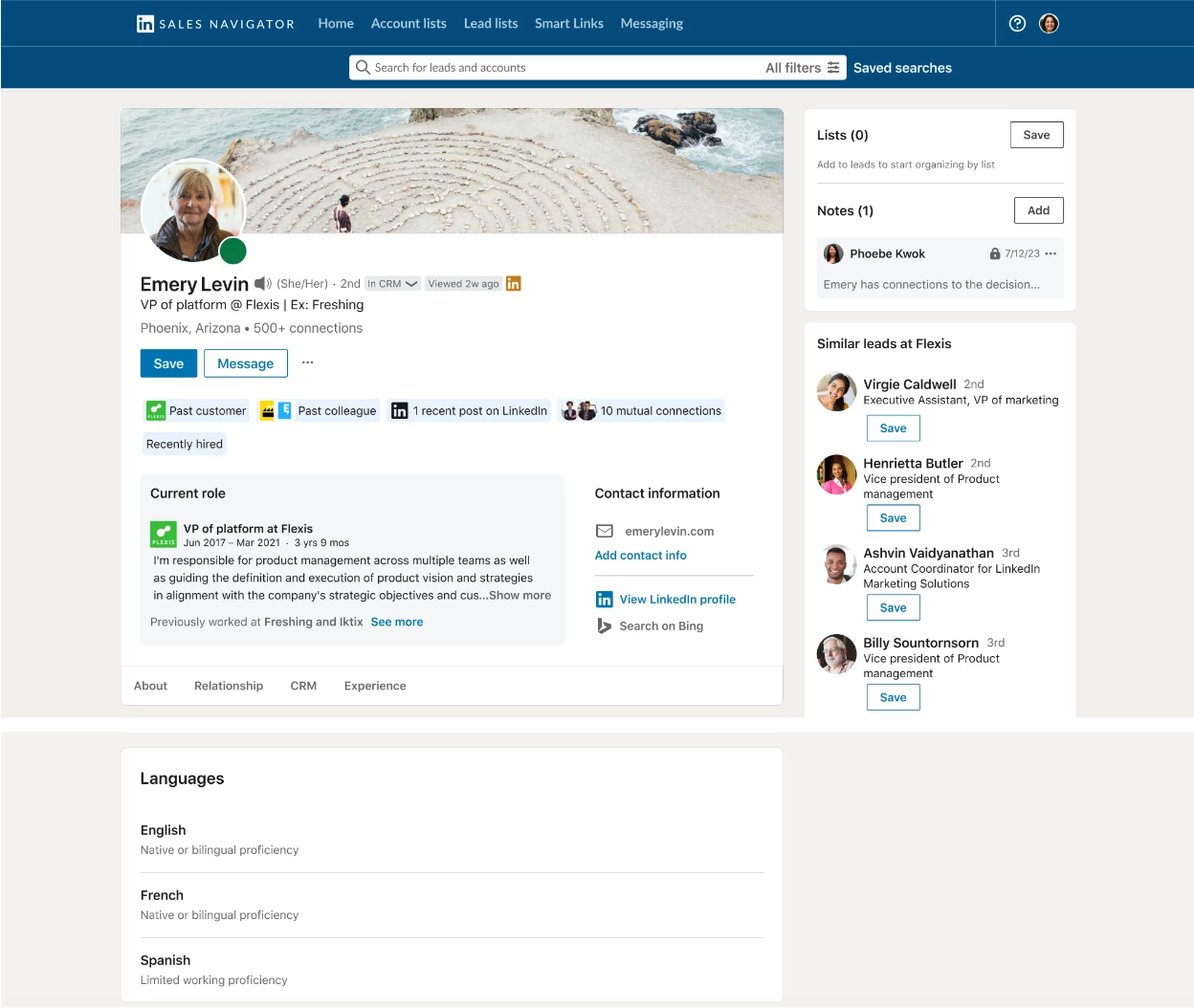Click the green online status dot
This screenshot has height=1008, width=1194.
[x=233, y=252]
